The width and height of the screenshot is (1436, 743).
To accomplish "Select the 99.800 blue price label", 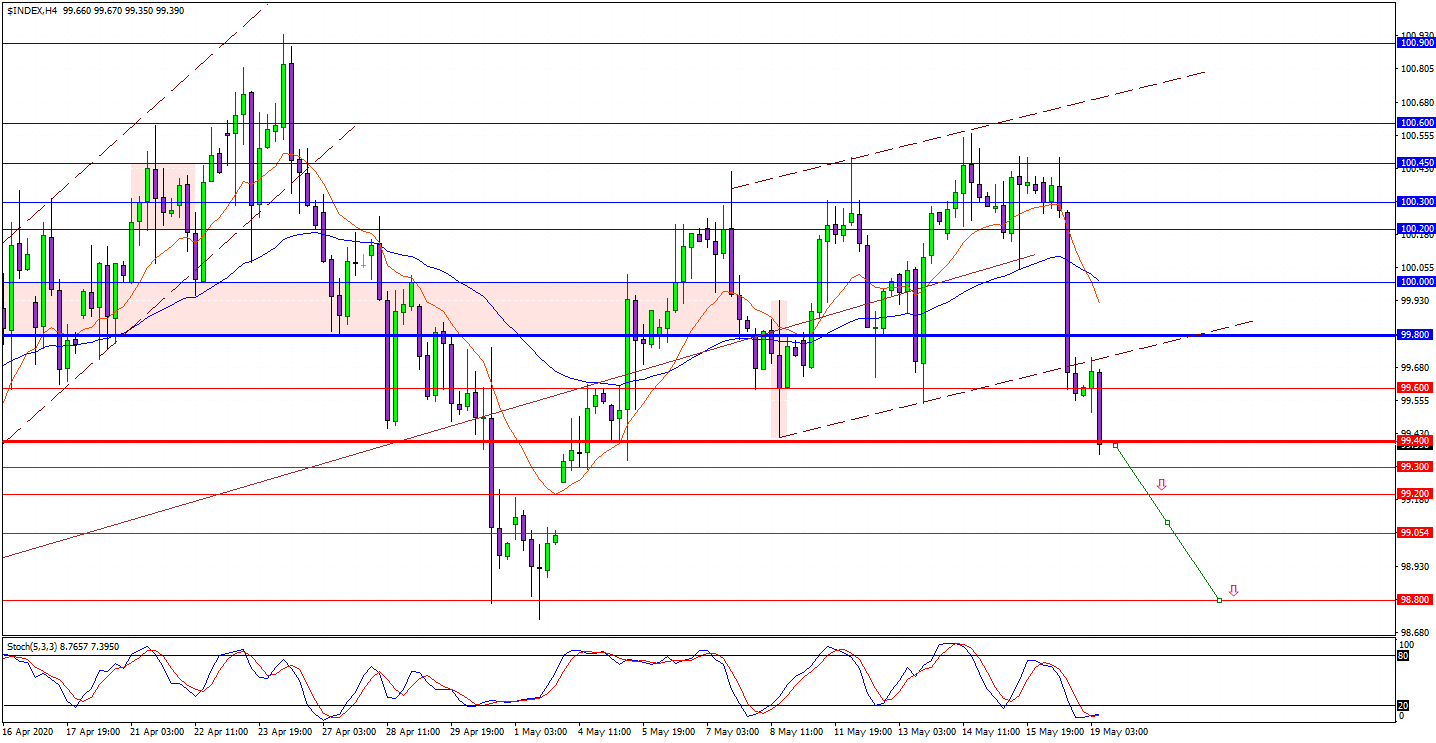I will [x=1417, y=335].
